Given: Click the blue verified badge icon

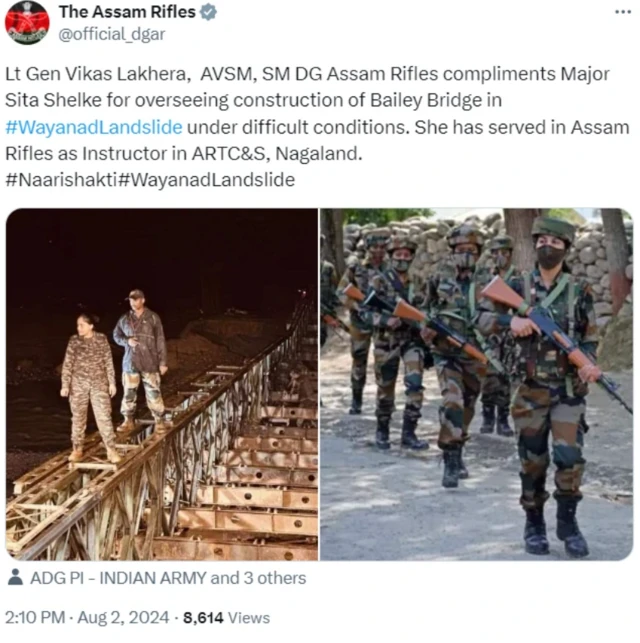Looking at the screenshot, I should pos(208,12).
